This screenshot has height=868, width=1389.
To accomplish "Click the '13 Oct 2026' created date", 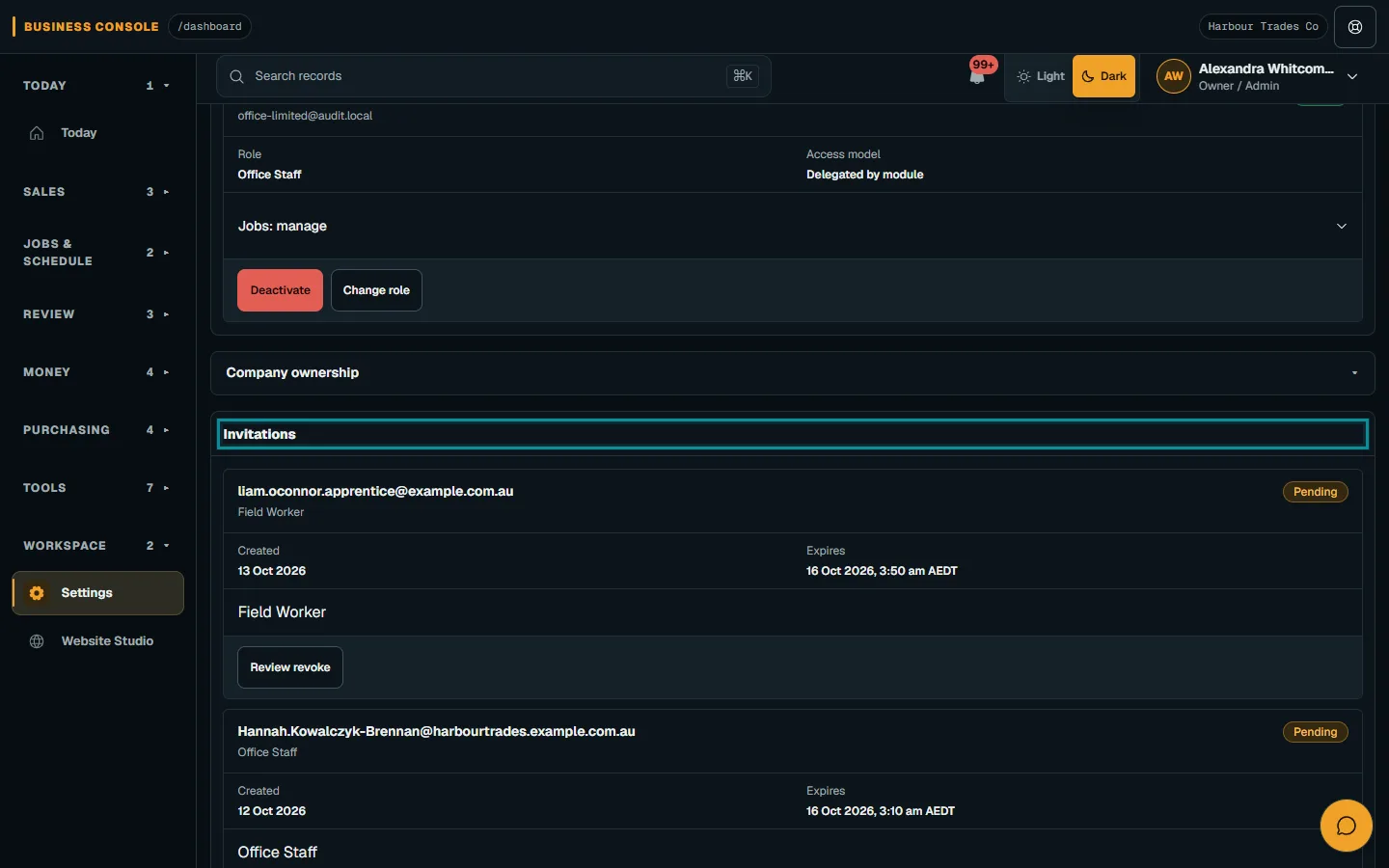I will [x=272, y=571].
